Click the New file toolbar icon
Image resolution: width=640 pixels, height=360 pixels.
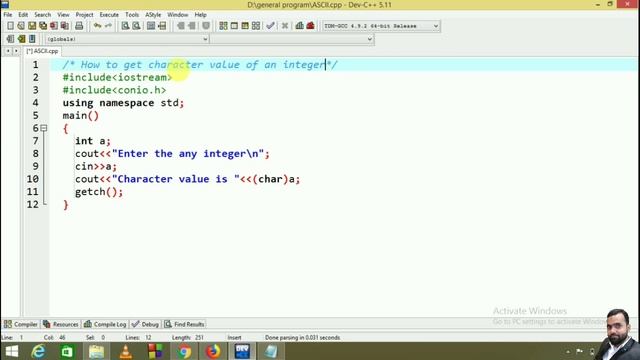(11, 26)
